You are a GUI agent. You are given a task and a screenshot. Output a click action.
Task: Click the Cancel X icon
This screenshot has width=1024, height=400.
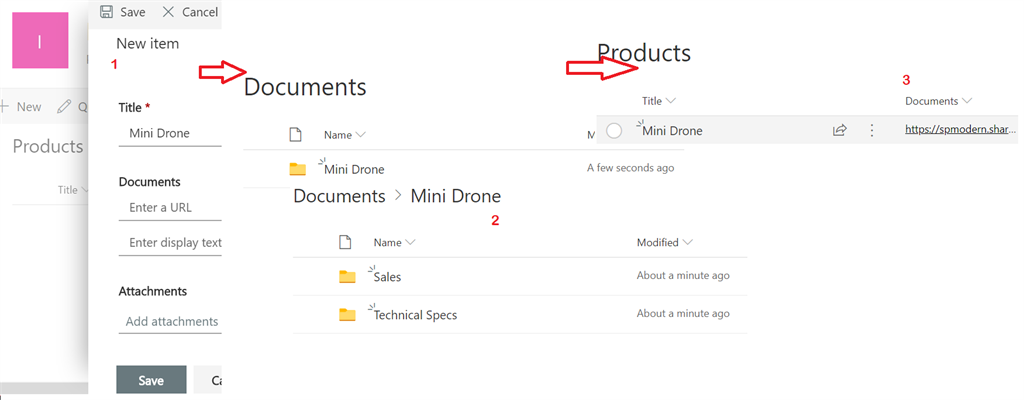tap(167, 12)
